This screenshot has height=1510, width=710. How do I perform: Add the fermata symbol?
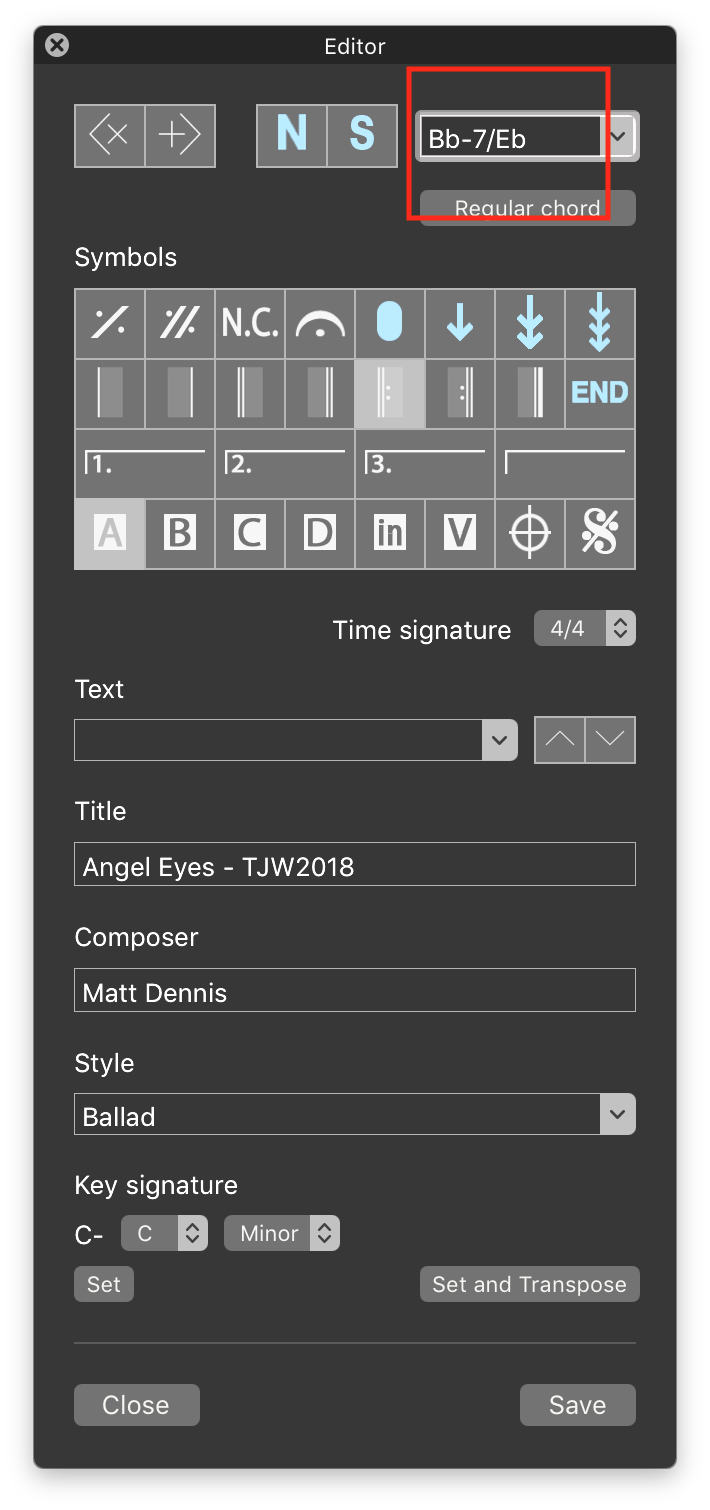point(320,324)
